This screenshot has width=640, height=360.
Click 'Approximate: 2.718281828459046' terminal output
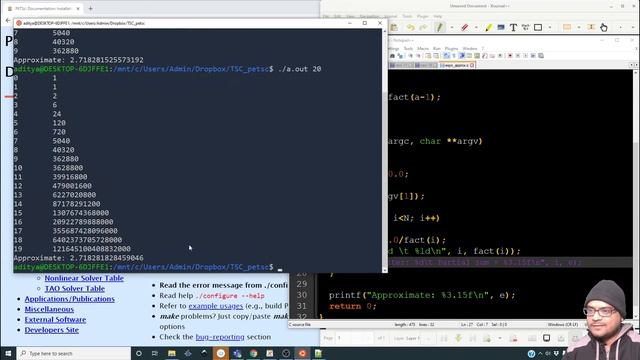(78, 258)
